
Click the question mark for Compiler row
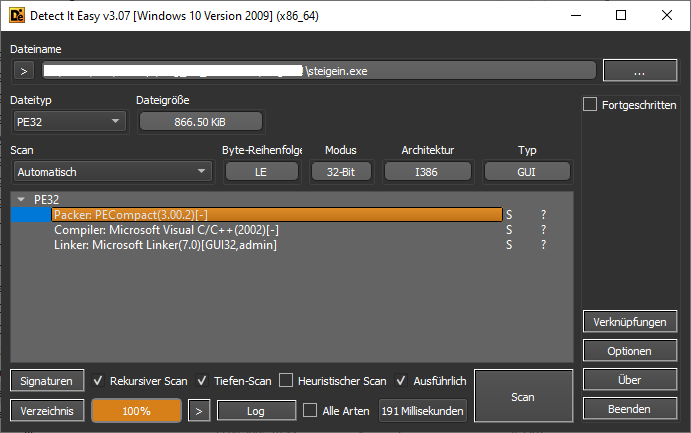click(544, 230)
